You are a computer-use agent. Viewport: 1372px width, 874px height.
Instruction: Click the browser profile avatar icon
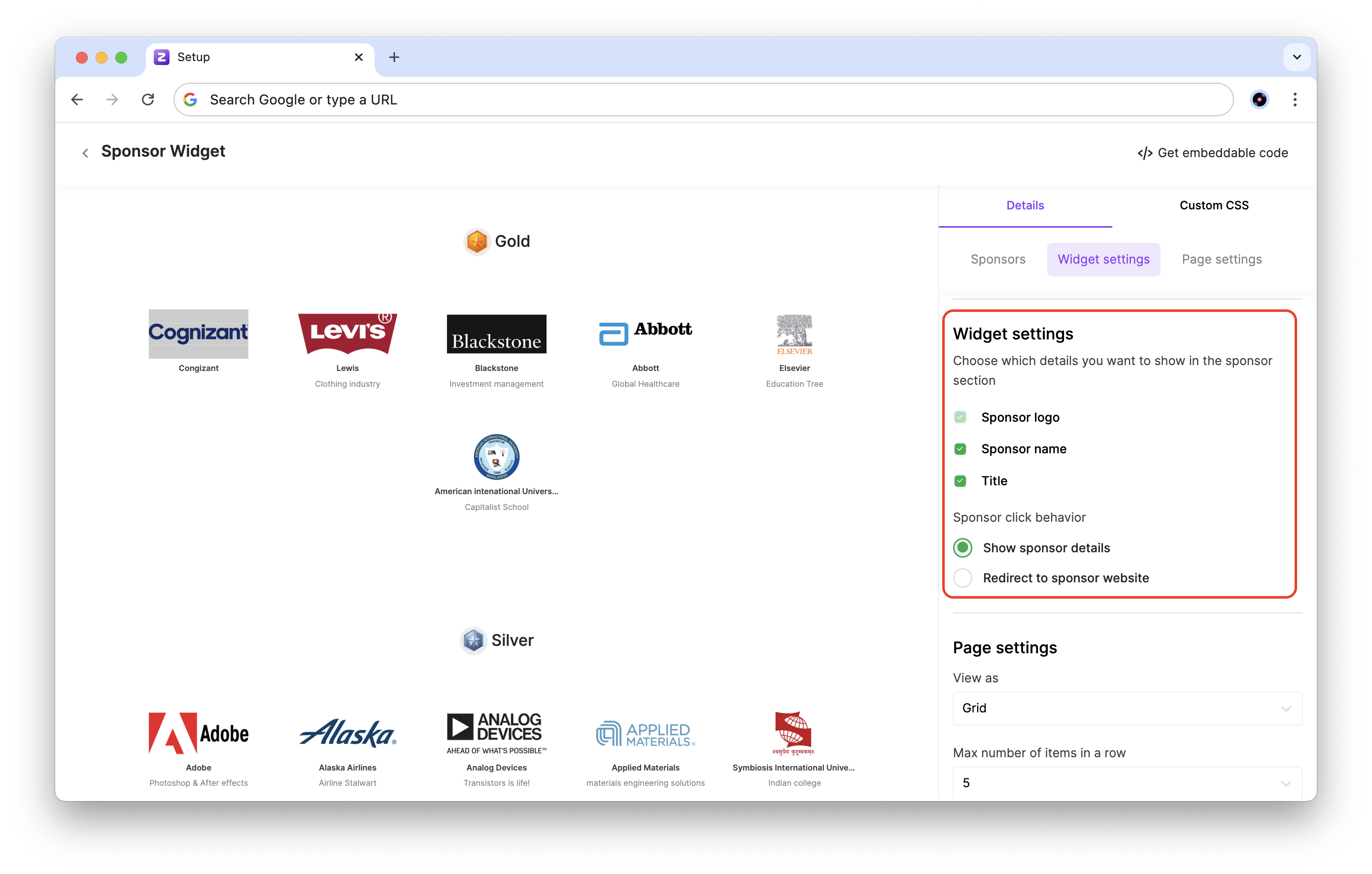coord(1259,100)
